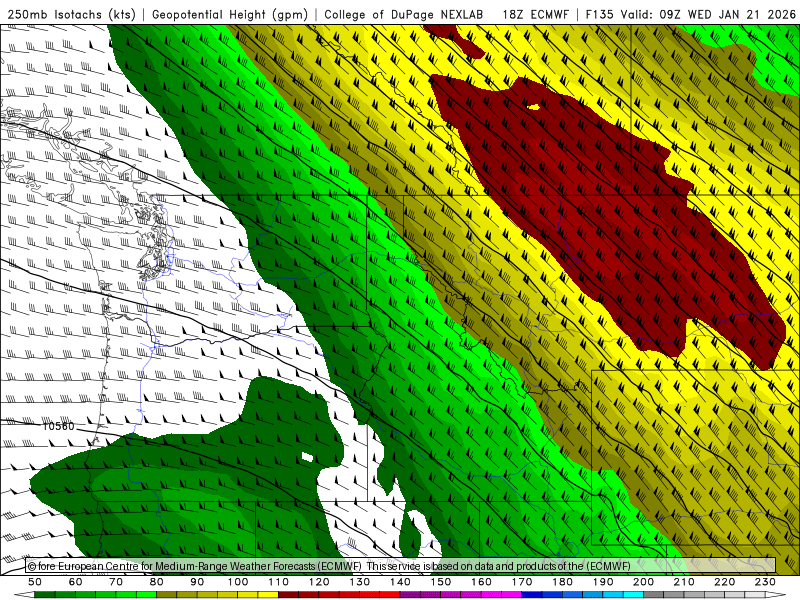Click the '10560' height contour label
The image size is (800, 600).
click(58, 426)
